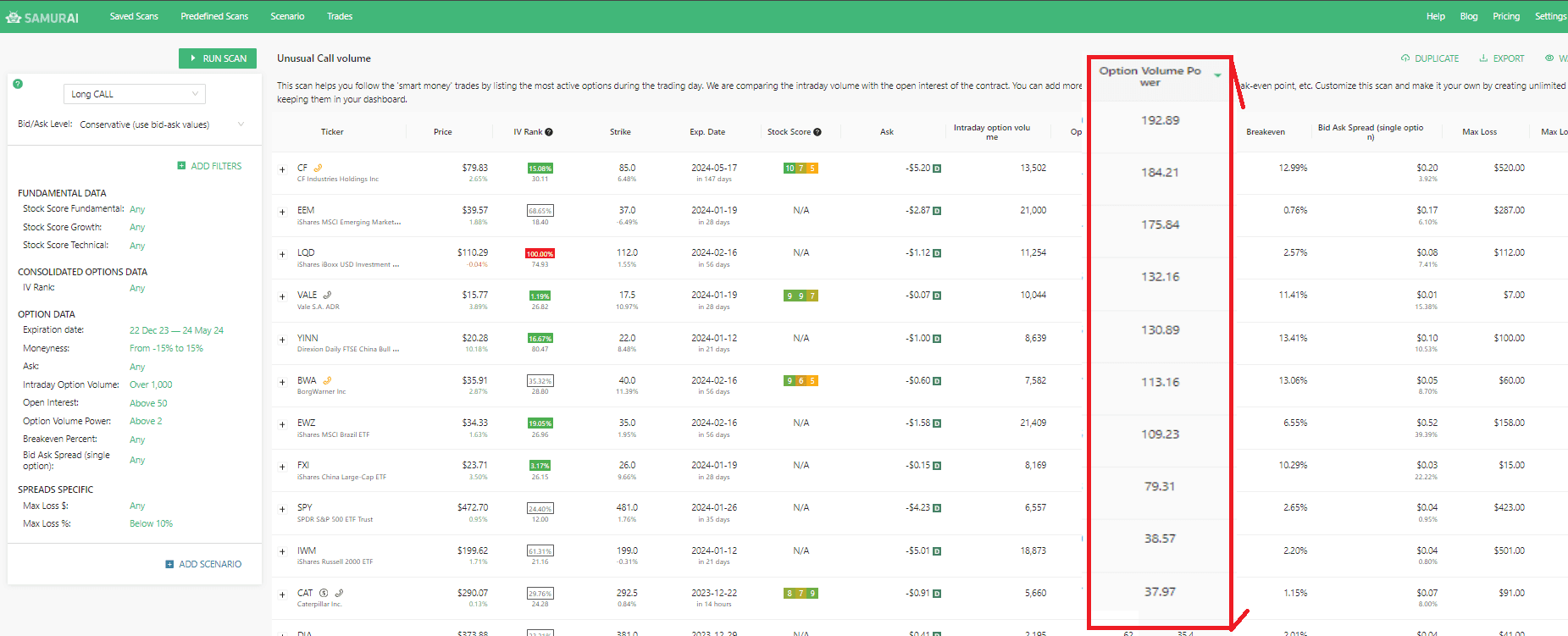Image resolution: width=1568 pixels, height=636 pixels.
Task: Open the Long CALL strategy dropdown
Action: tap(135, 94)
